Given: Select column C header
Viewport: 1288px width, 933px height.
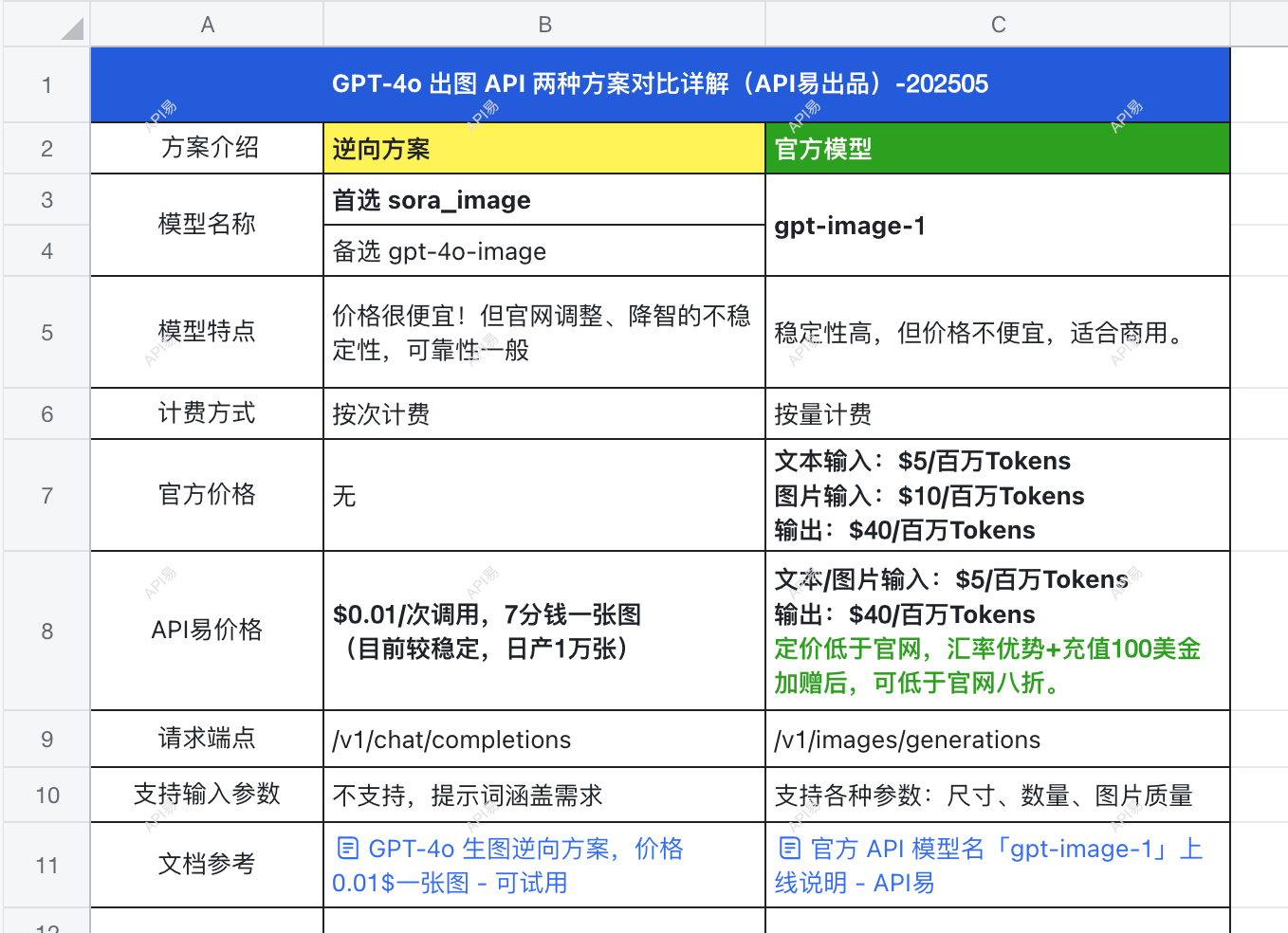Looking at the screenshot, I should 998,24.
